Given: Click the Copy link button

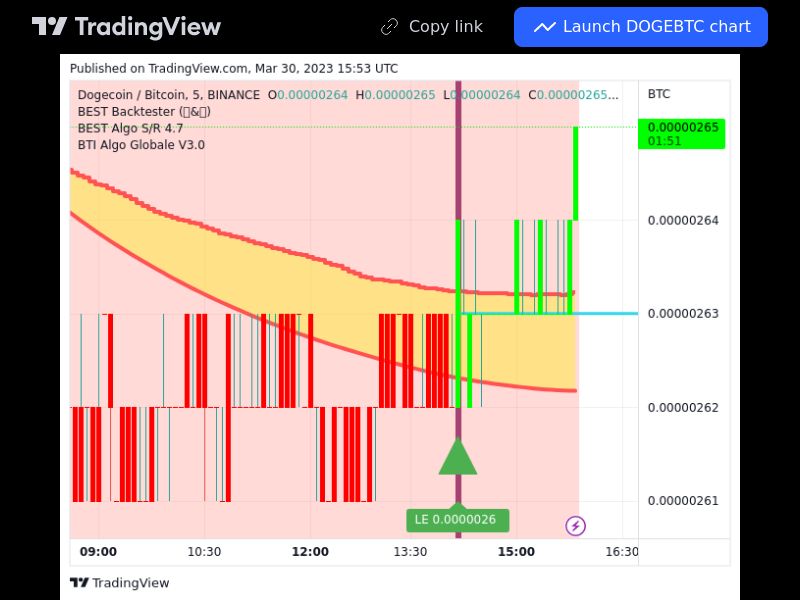Looking at the screenshot, I should tap(432, 27).
